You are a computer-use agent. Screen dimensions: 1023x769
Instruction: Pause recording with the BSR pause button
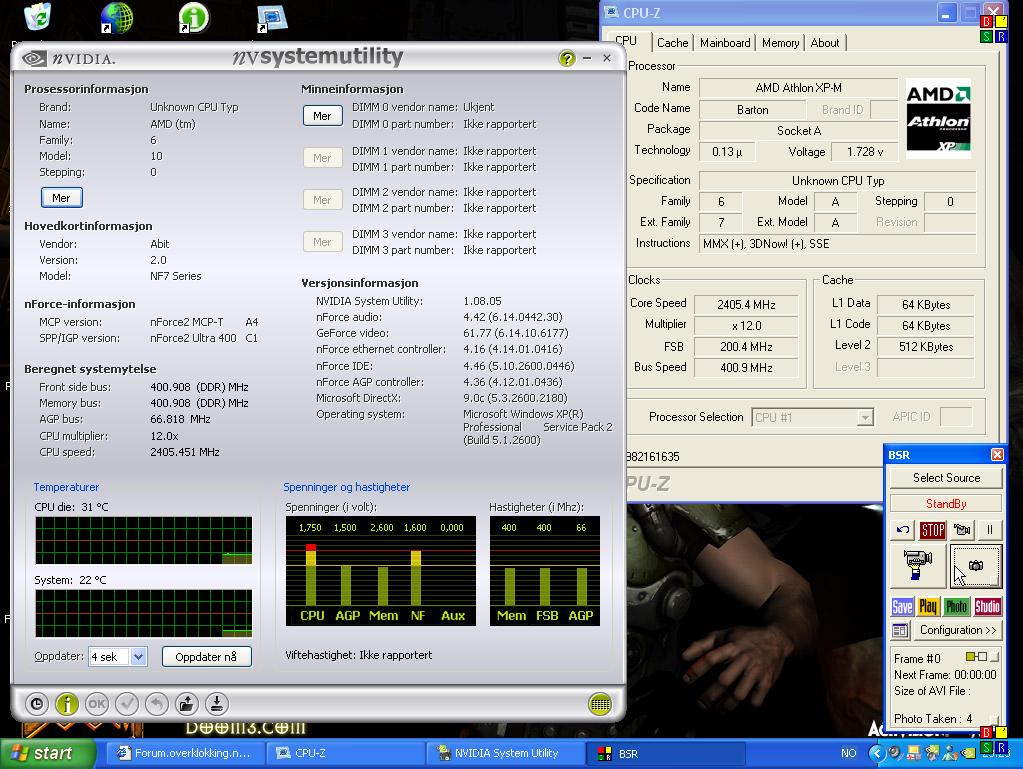[989, 530]
